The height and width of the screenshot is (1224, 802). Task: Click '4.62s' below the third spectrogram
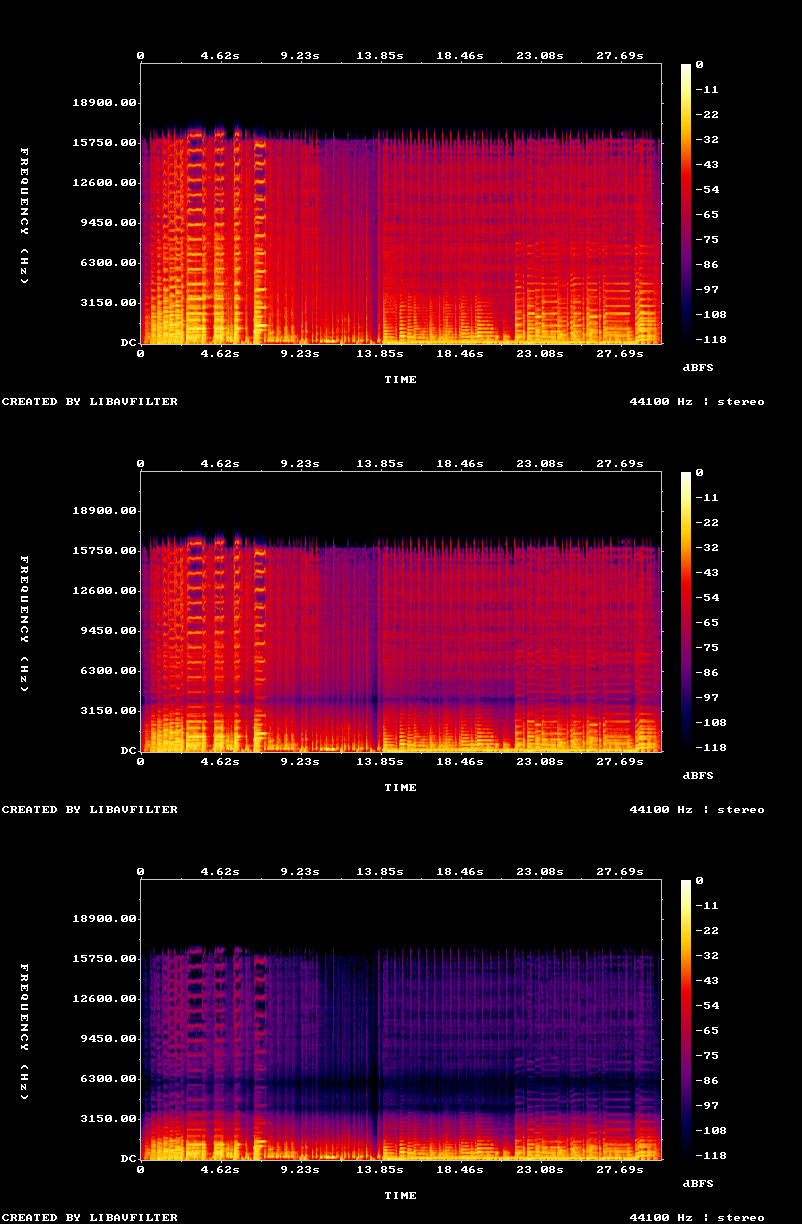220,1170
